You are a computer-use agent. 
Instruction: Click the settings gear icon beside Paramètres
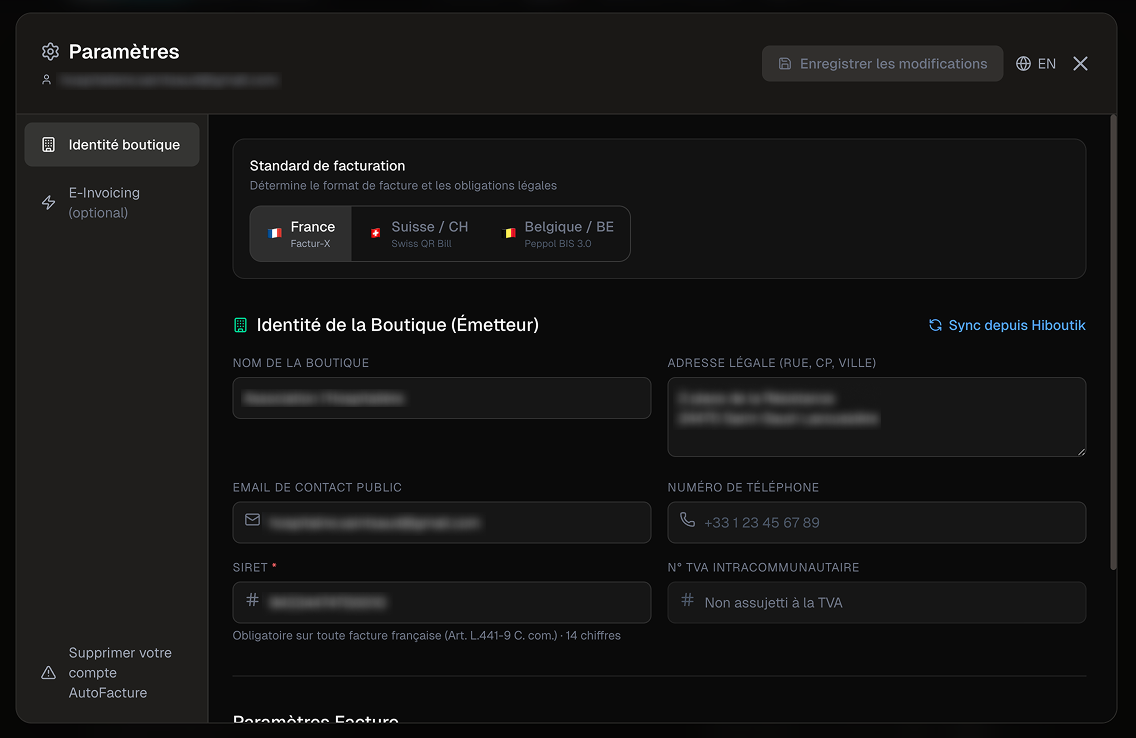click(48, 51)
